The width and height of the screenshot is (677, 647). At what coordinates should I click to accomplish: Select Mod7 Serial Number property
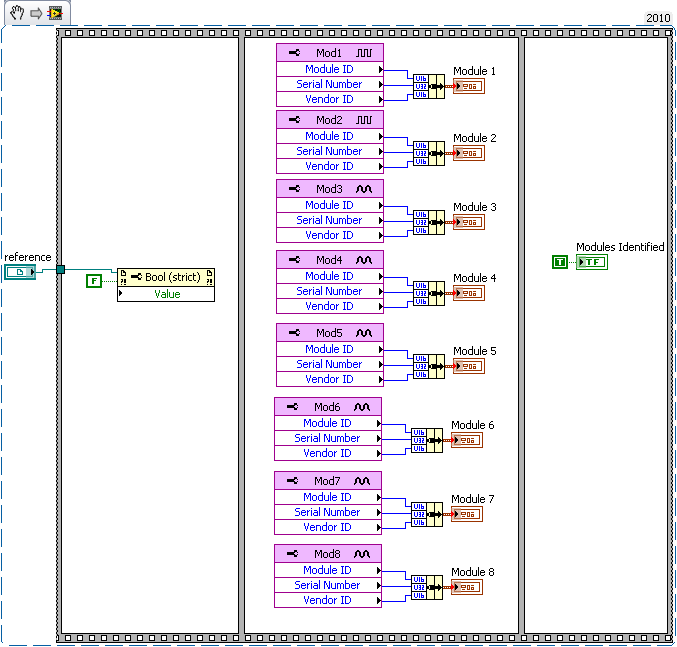tap(328, 512)
